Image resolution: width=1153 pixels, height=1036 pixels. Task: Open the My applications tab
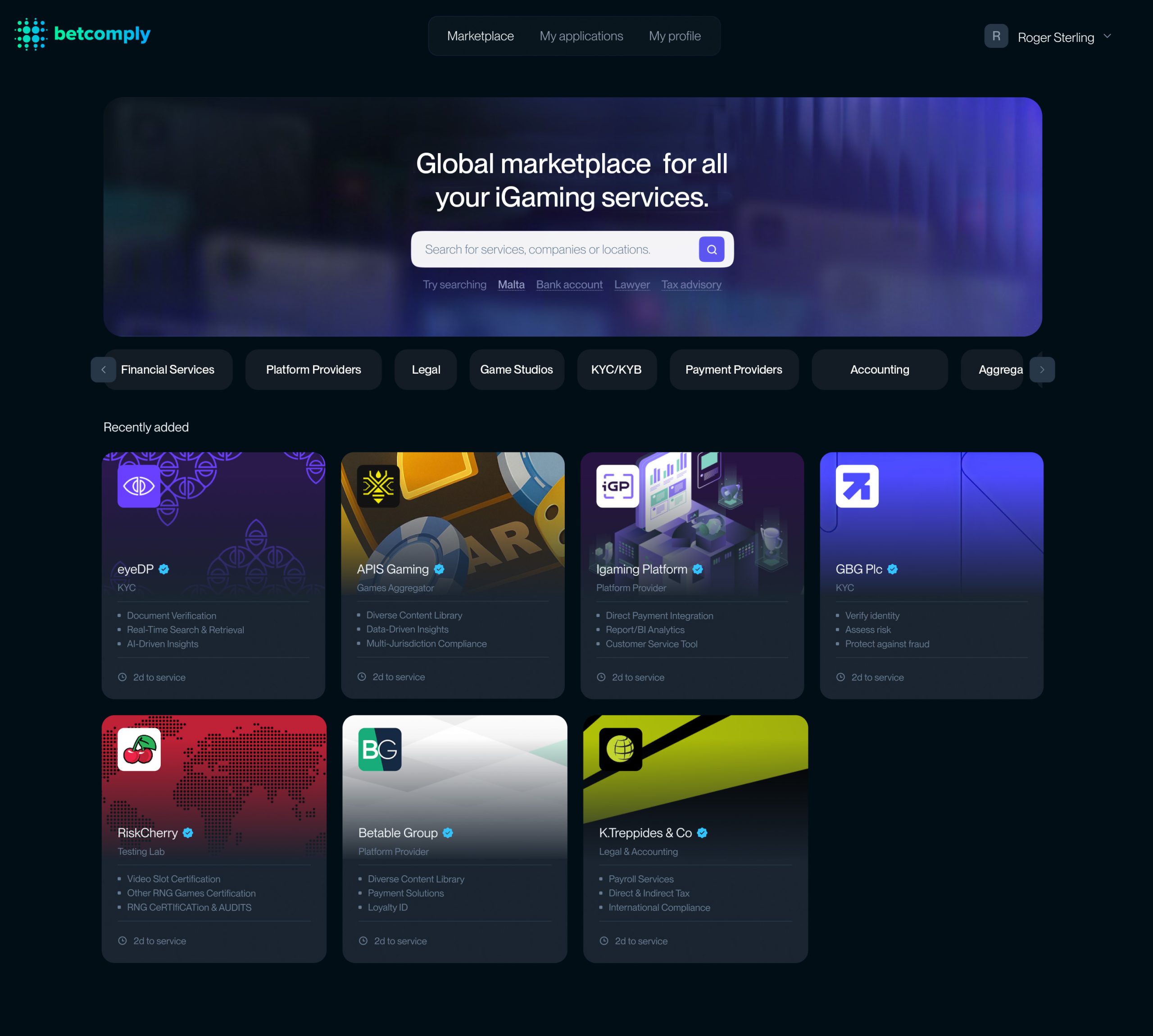581,36
